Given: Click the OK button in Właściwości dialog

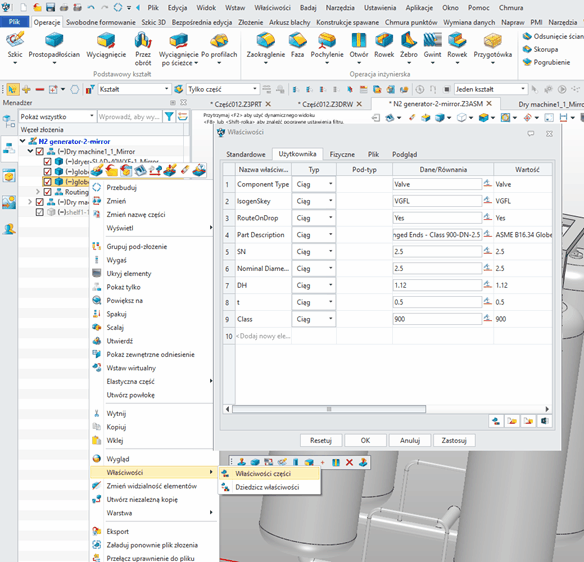Looking at the screenshot, I should coord(365,440).
